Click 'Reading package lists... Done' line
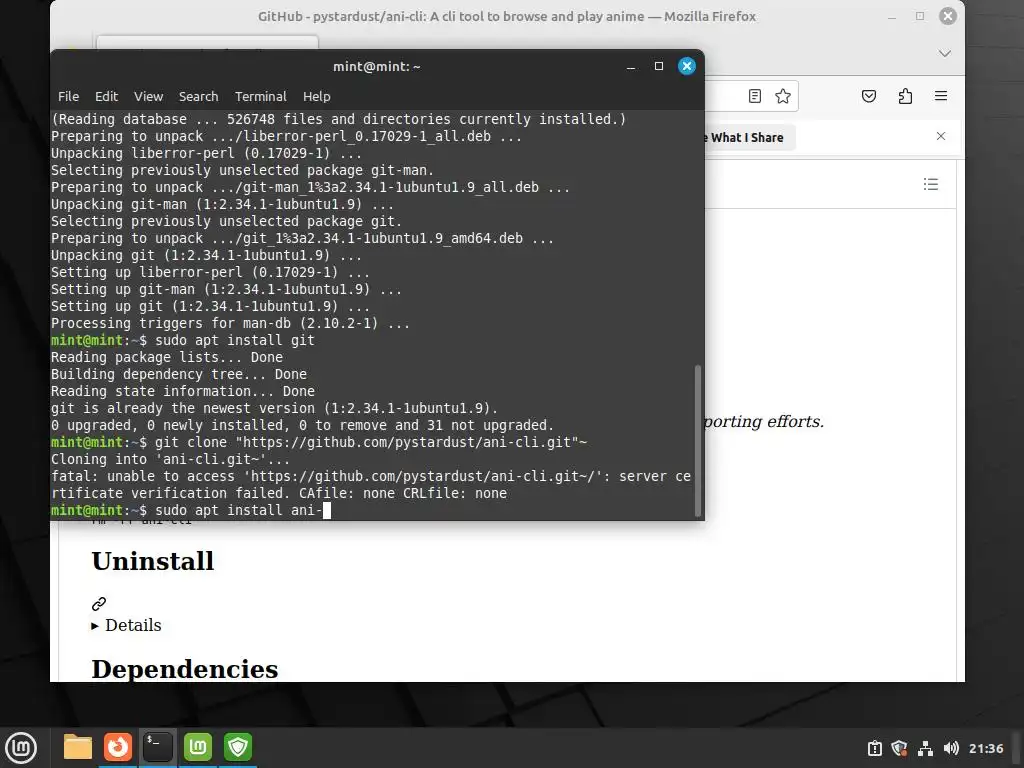This screenshot has height=768, width=1024. (x=167, y=357)
